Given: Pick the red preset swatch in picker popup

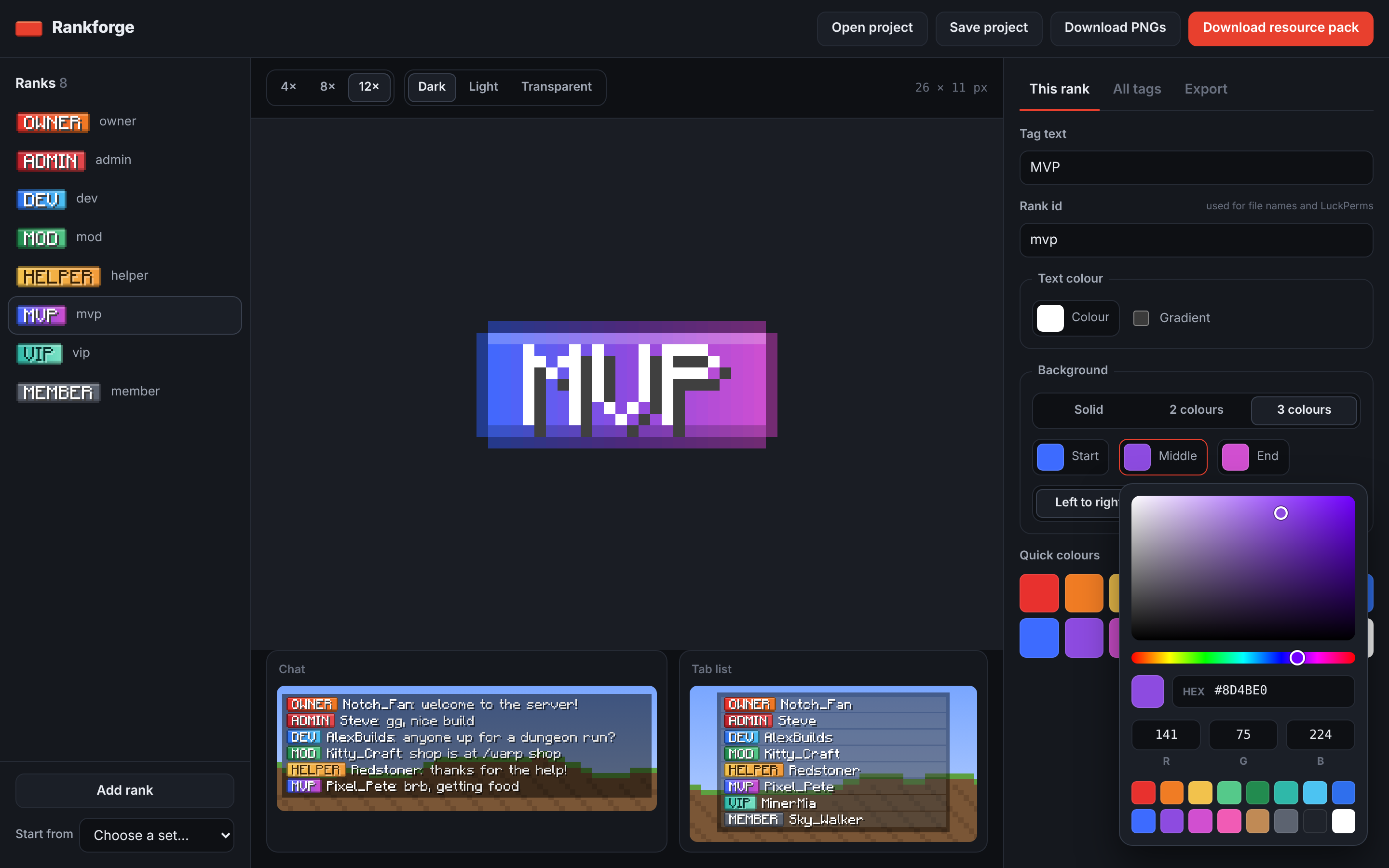Looking at the screenshot, I should point(1143,793).
